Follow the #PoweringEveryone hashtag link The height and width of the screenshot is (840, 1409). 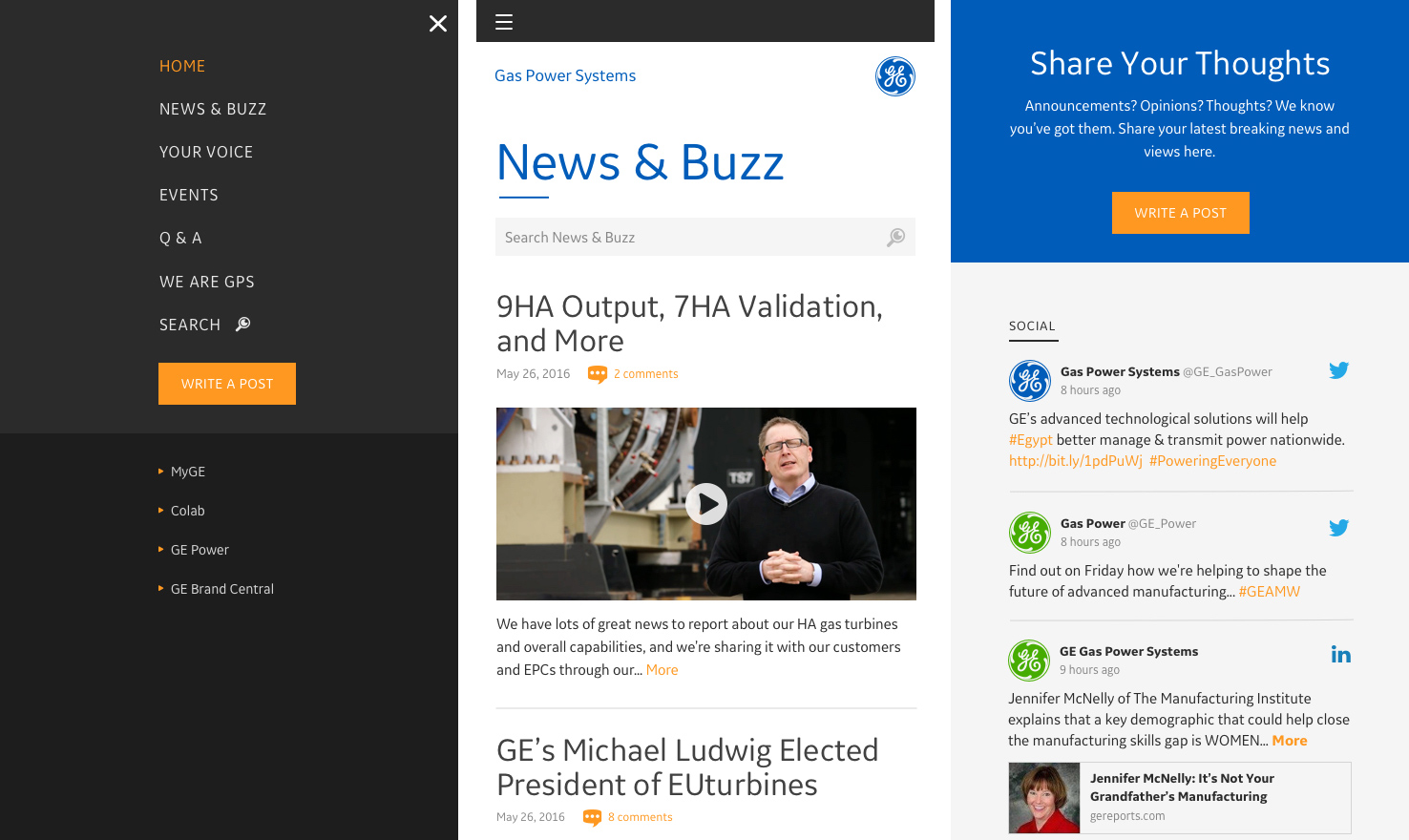point(1212,461)
